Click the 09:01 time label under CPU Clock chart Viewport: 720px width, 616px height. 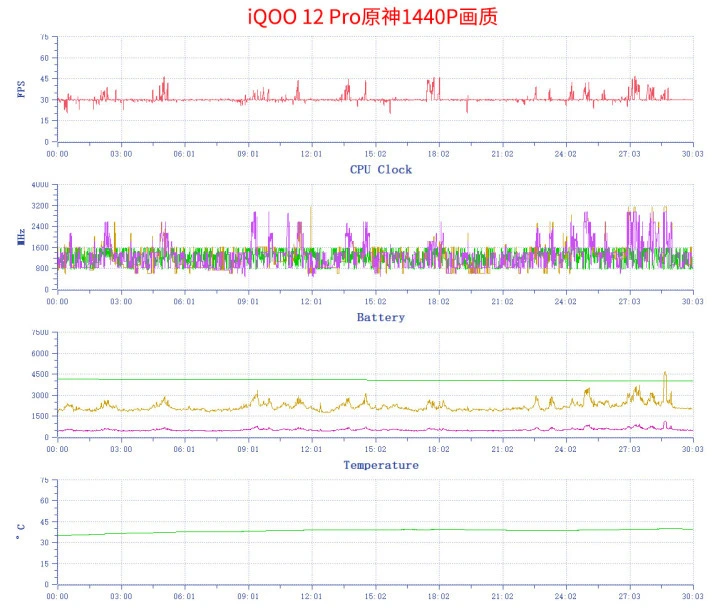coord(248,302)
